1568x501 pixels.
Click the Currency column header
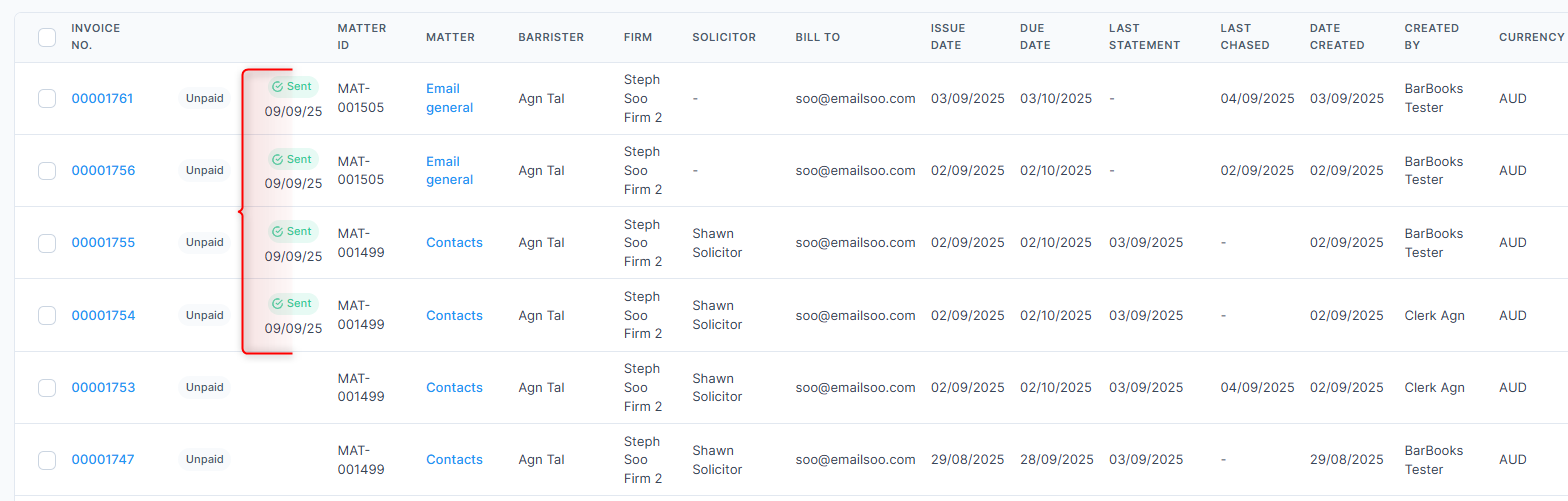point(1531,37)
